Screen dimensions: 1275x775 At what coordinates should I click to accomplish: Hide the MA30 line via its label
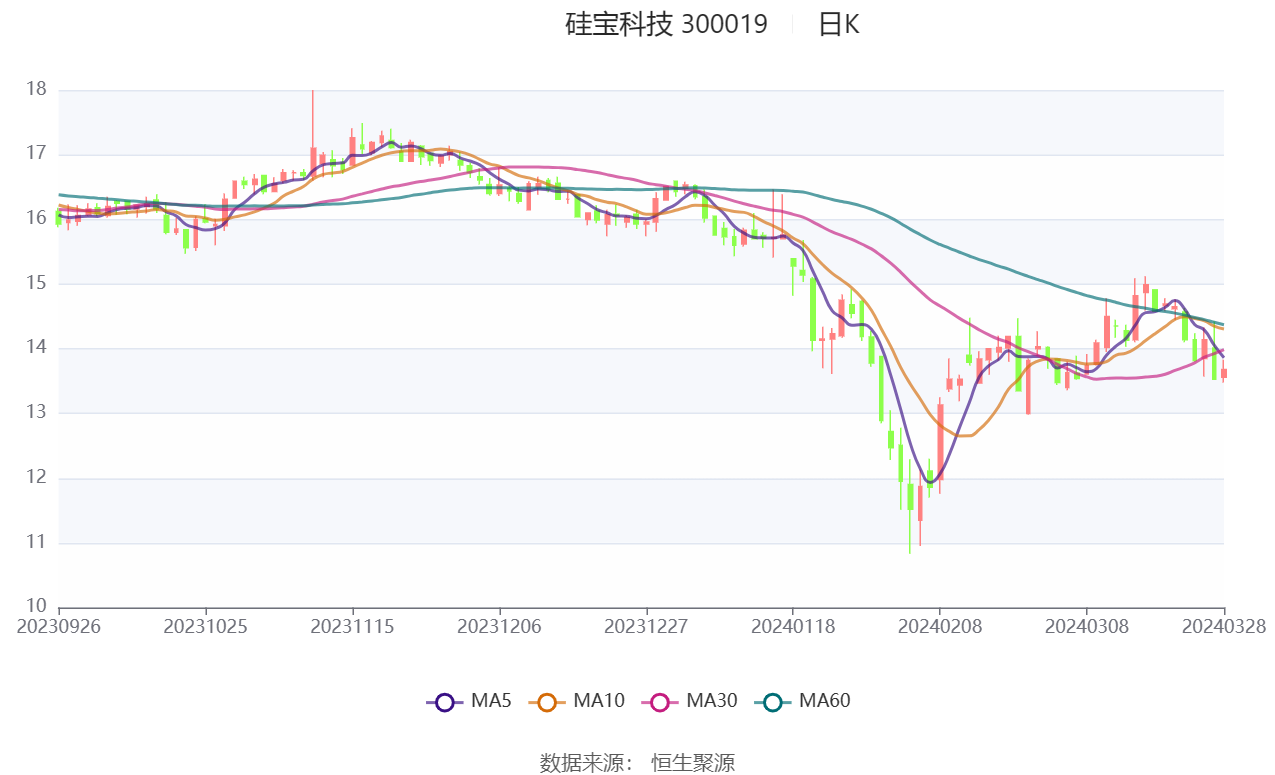[711, 701]
